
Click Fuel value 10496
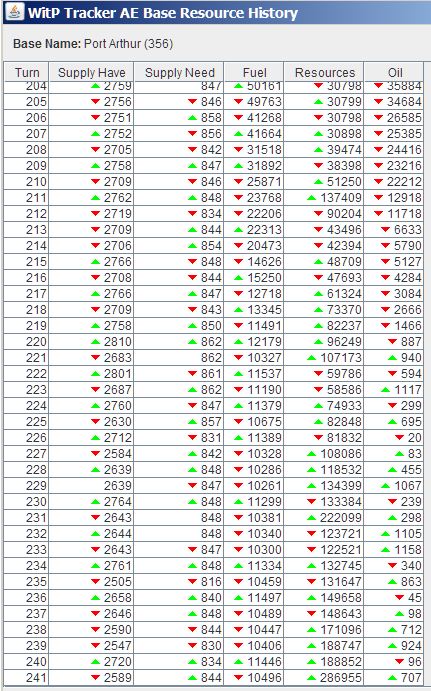tap(264, 677)
